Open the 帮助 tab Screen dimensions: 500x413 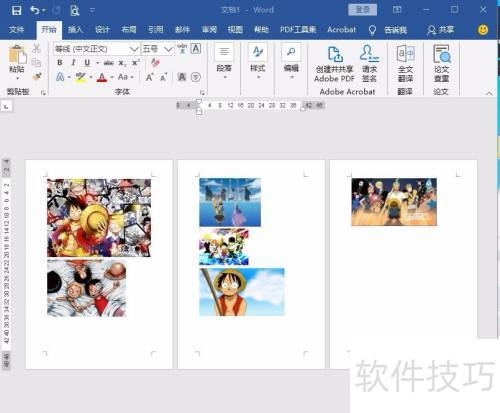tap(261, 30)
